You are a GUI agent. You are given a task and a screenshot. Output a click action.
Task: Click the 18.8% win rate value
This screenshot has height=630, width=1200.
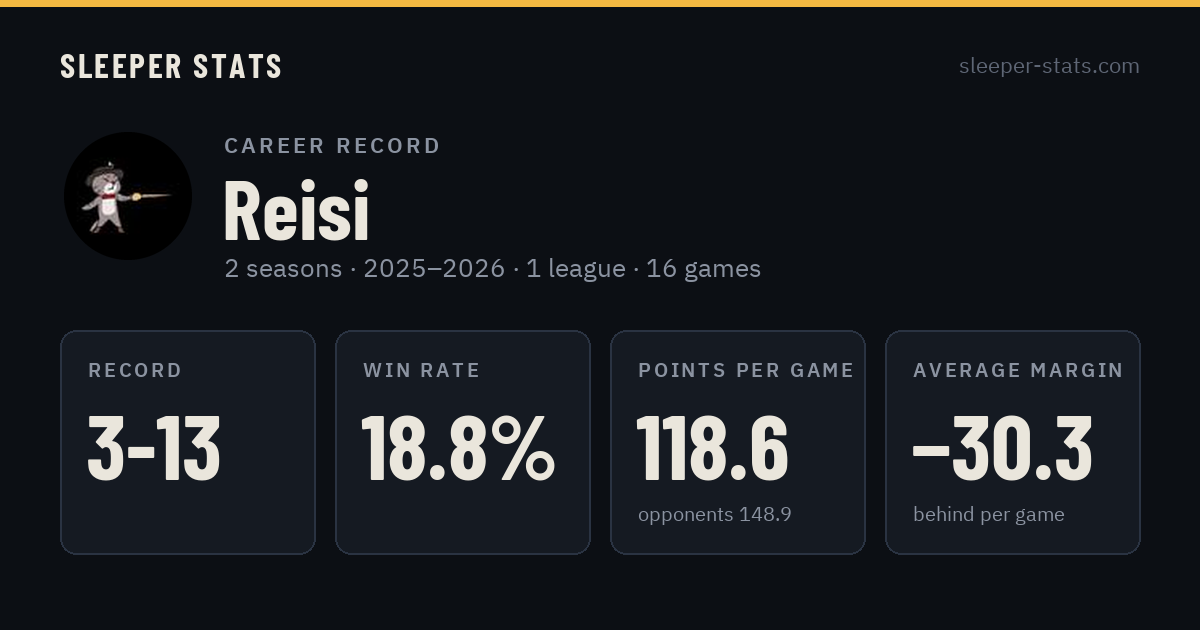click(x=458, y=449)
